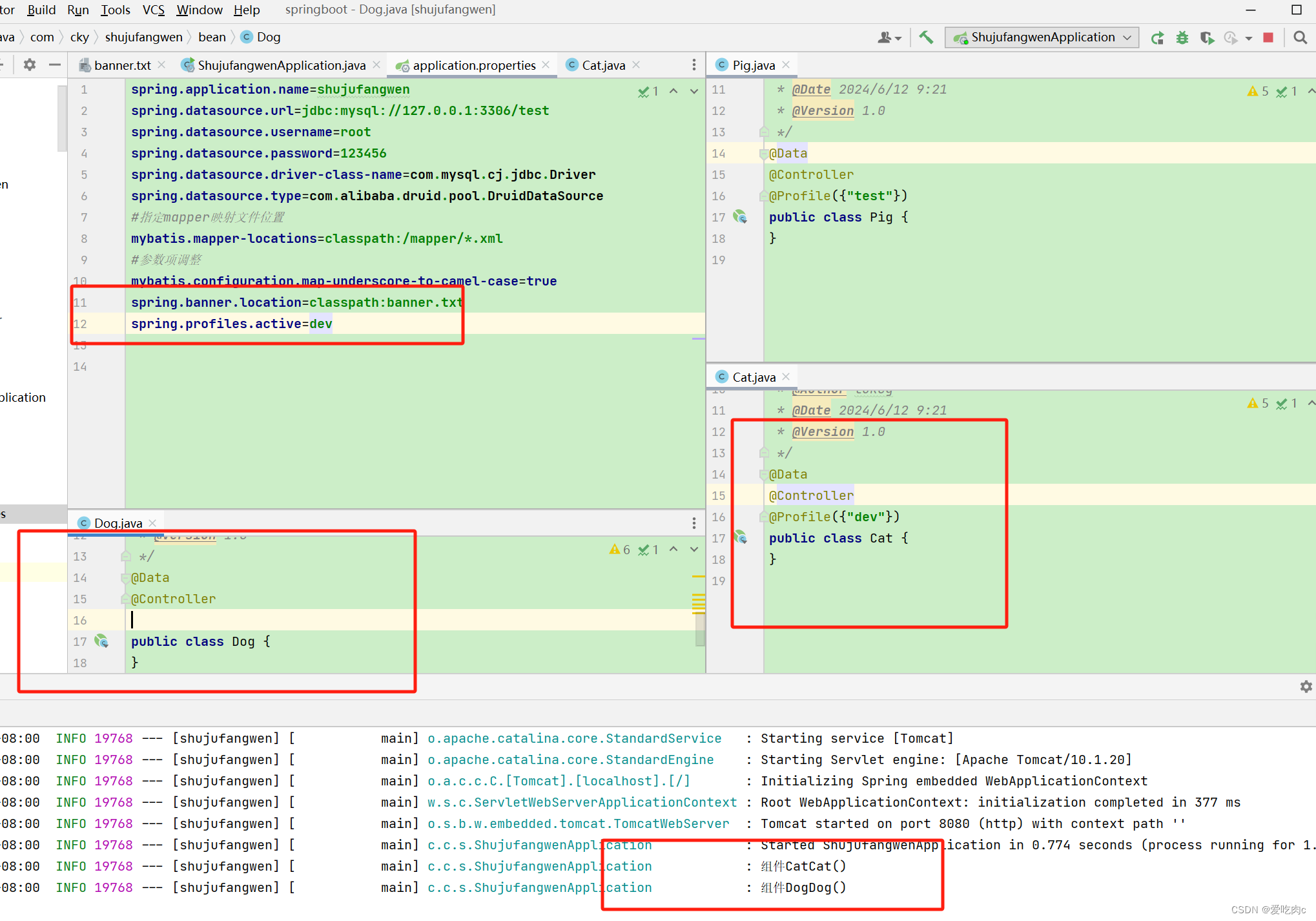Expand the profiler options arrow
Viewport: 1316px width, 921px height.
(x=1249, y=38)
